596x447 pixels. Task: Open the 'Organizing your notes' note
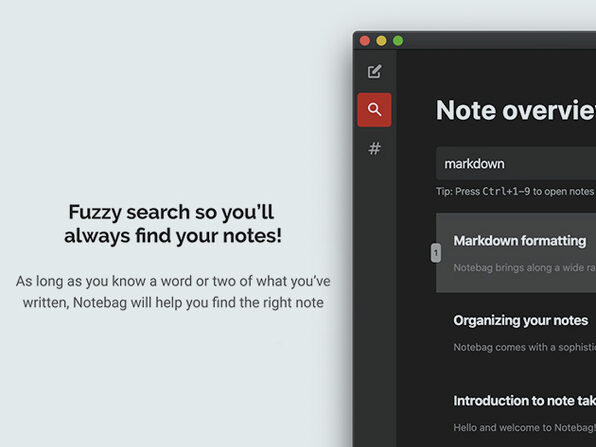point(521,320)
